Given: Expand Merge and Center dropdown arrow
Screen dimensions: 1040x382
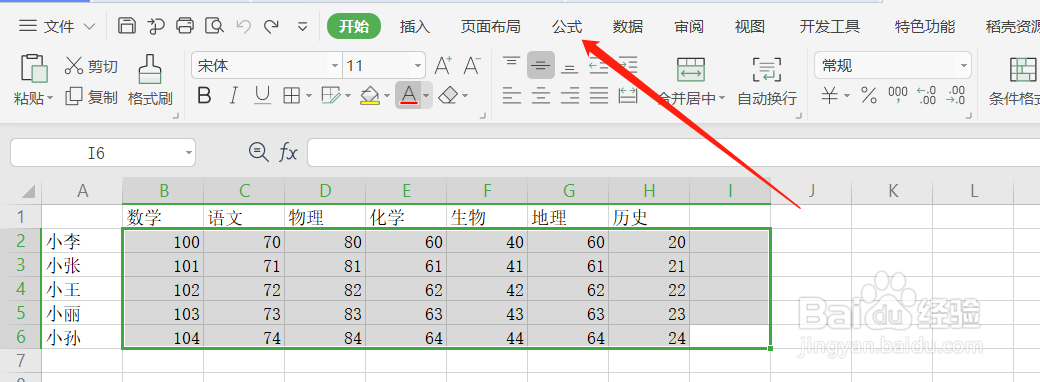Looking at the screenshot, I should click(x=722, y=99).
